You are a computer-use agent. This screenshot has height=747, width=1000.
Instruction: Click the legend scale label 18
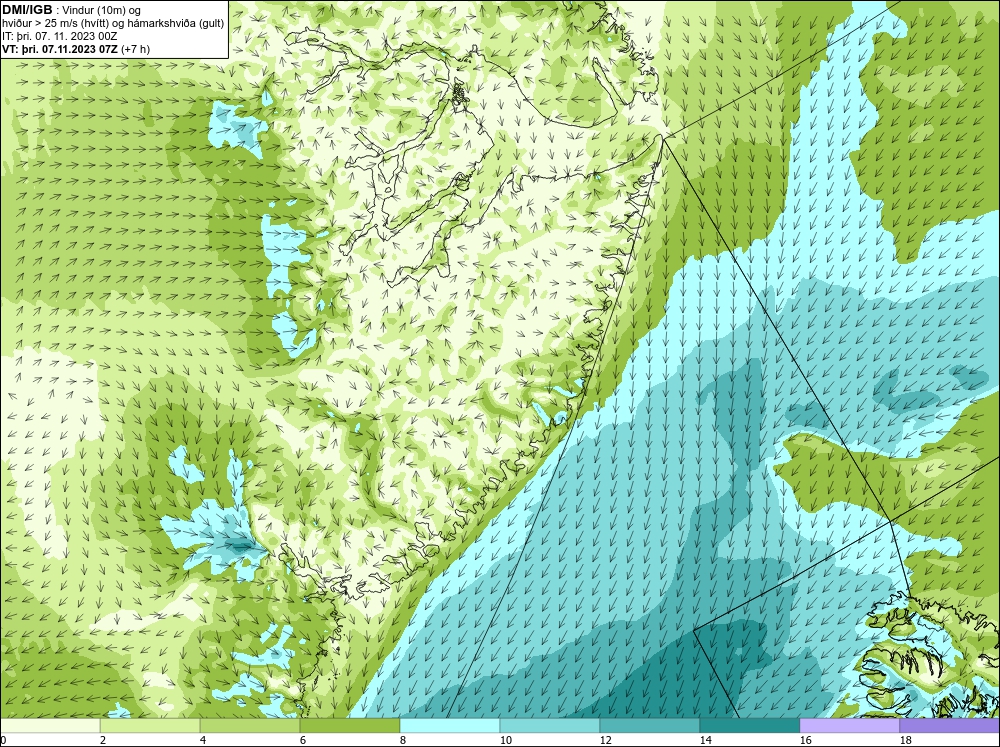905,740
